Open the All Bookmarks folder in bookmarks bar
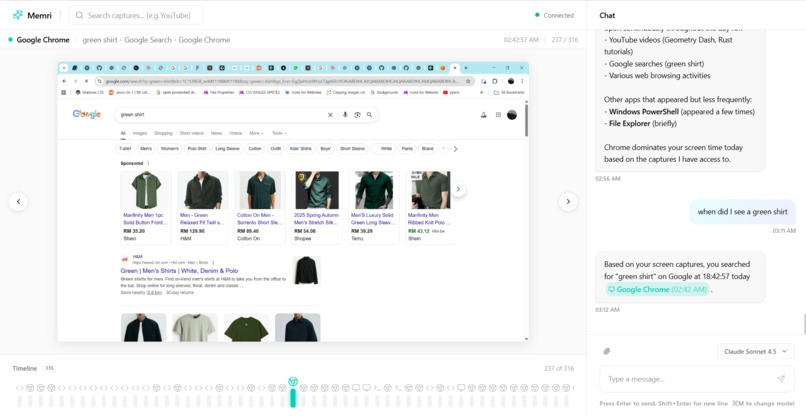The width and height of the screenshot is (806, 416). pyautogui.click(x=509, y=93)
